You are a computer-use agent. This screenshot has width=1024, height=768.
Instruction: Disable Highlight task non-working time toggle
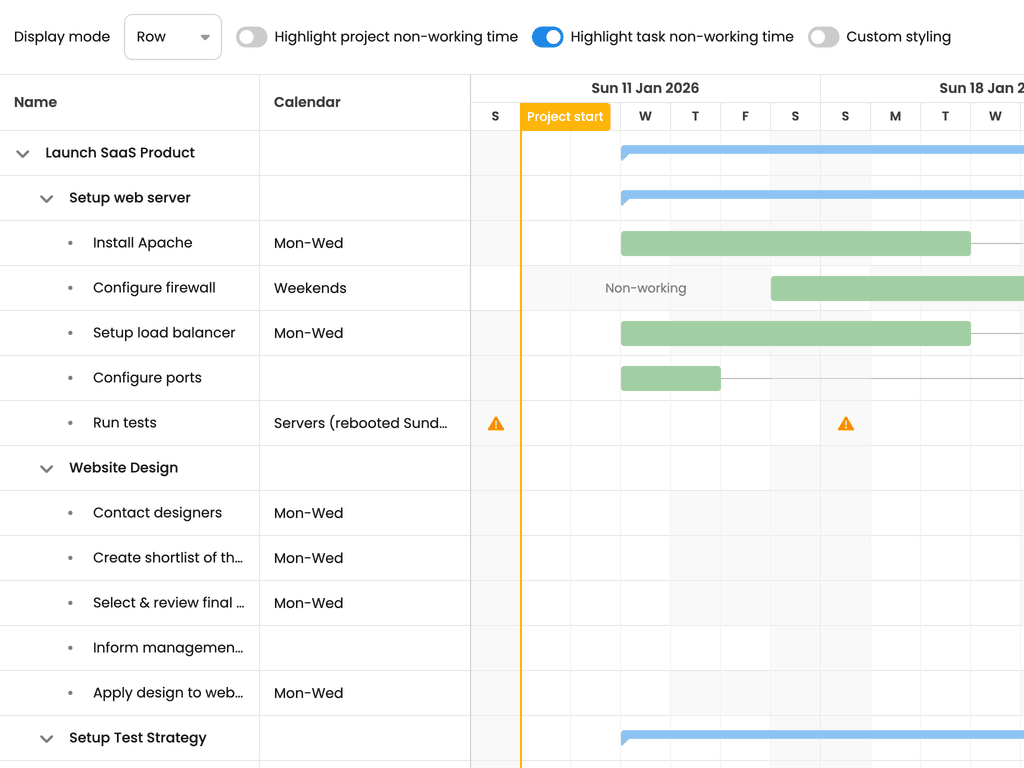[x=547, y=37]
